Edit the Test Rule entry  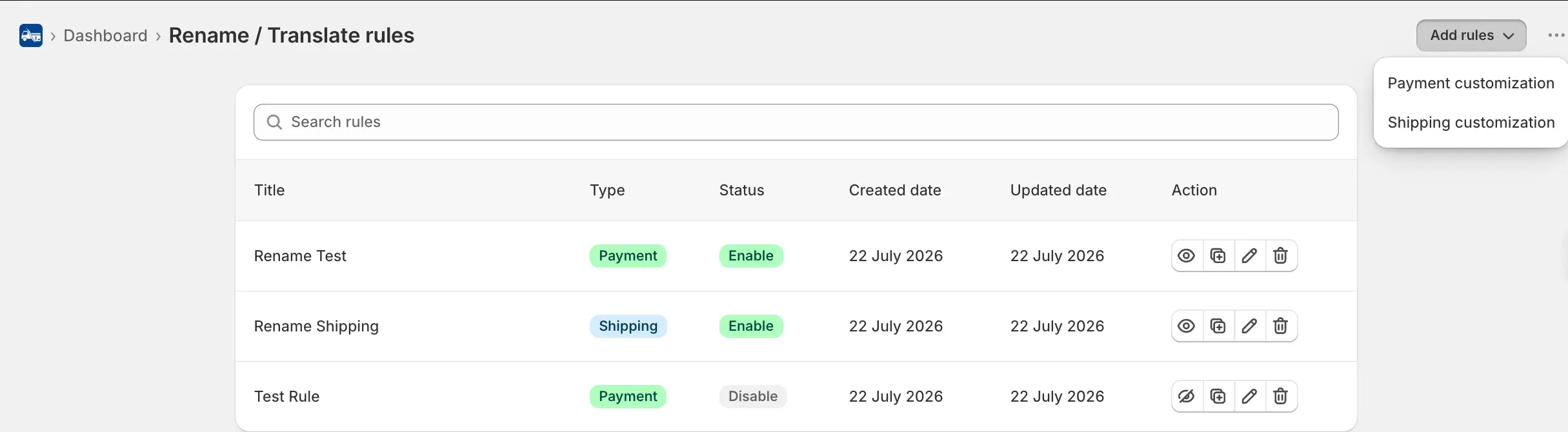tap(1249, 397)
